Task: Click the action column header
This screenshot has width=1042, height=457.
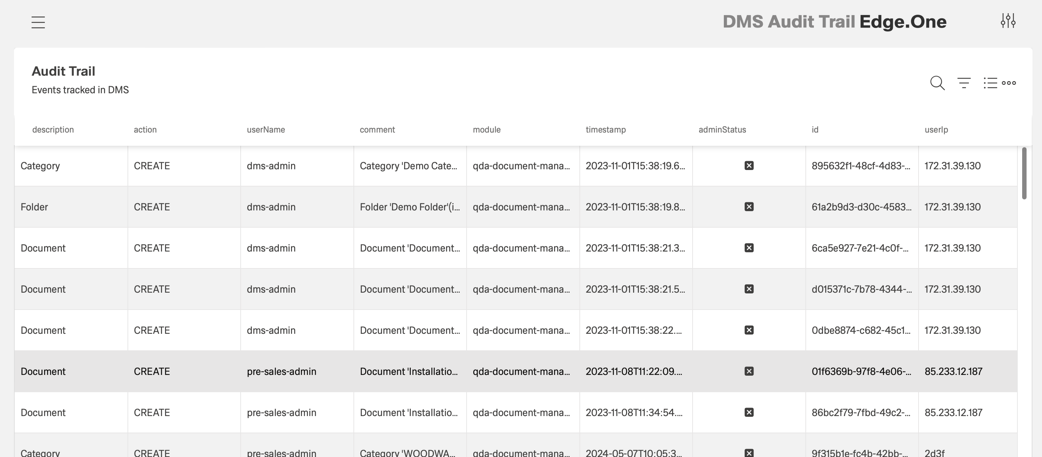Action: point(145,130)
